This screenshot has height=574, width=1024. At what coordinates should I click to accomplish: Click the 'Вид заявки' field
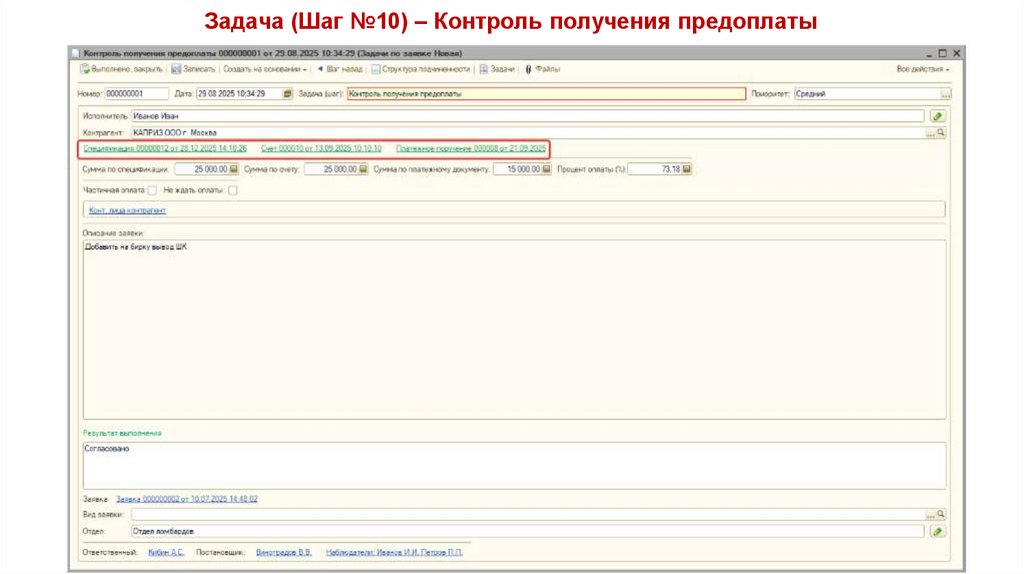coord(528,515)
